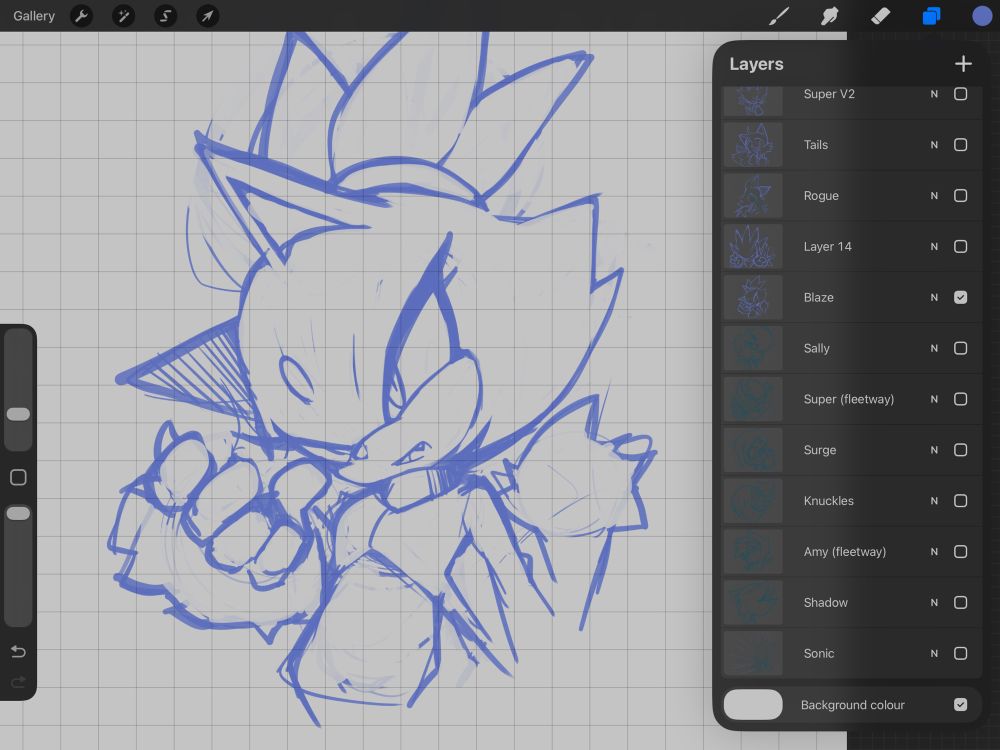1000x750 pixels.
Task: Select the Brush tool
Action: [x=779, y=16]
